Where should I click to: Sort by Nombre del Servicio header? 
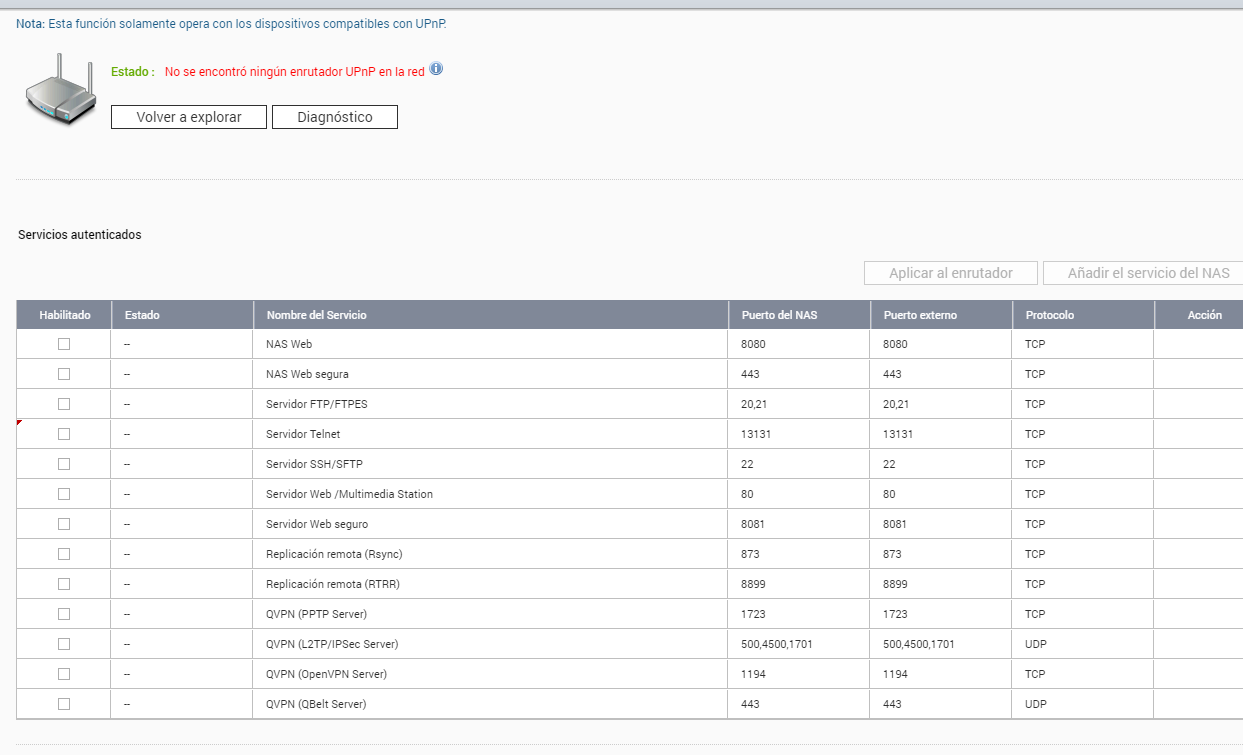point(316,315)
